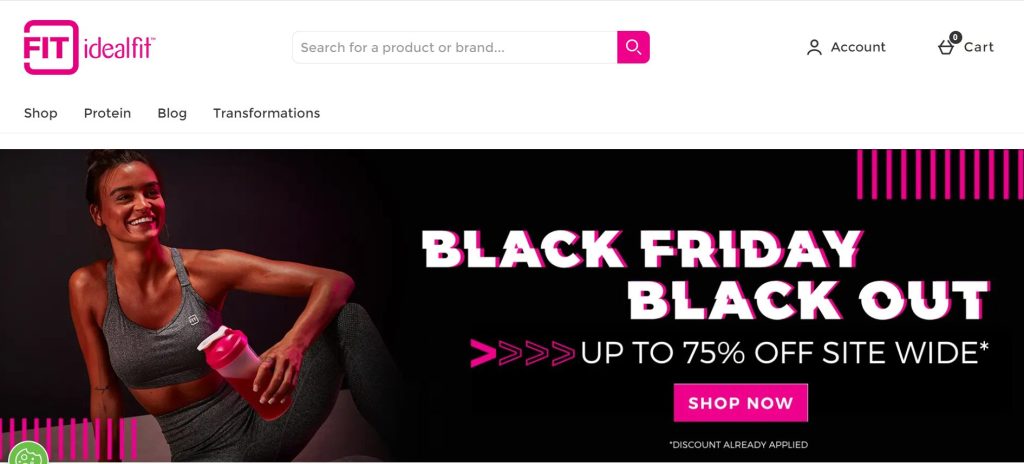This screenshot has width=1024, height=464.
Task: Open the Cart text link
Action: 978,47
